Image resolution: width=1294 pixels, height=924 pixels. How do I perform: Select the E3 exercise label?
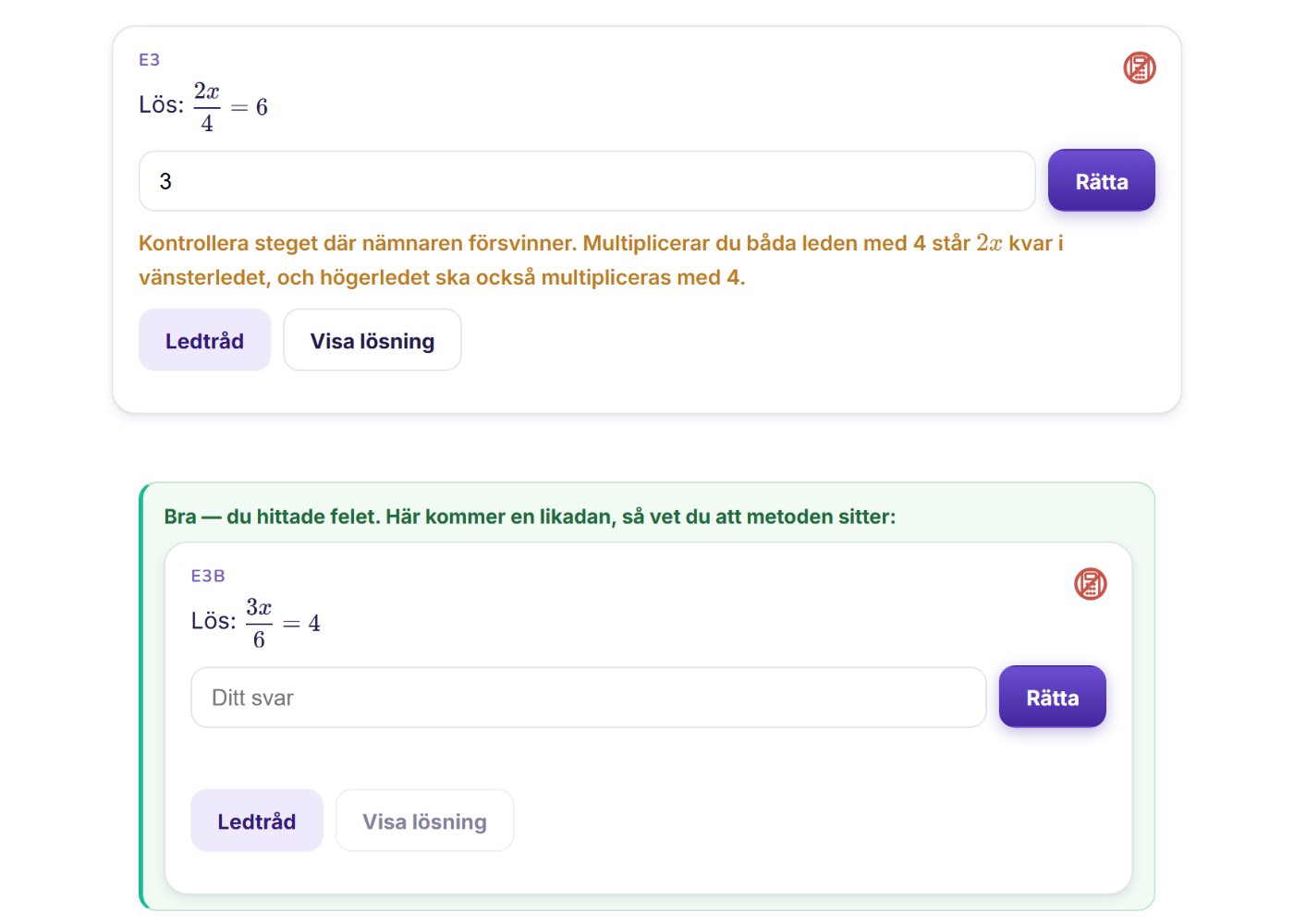coord(149,60)
